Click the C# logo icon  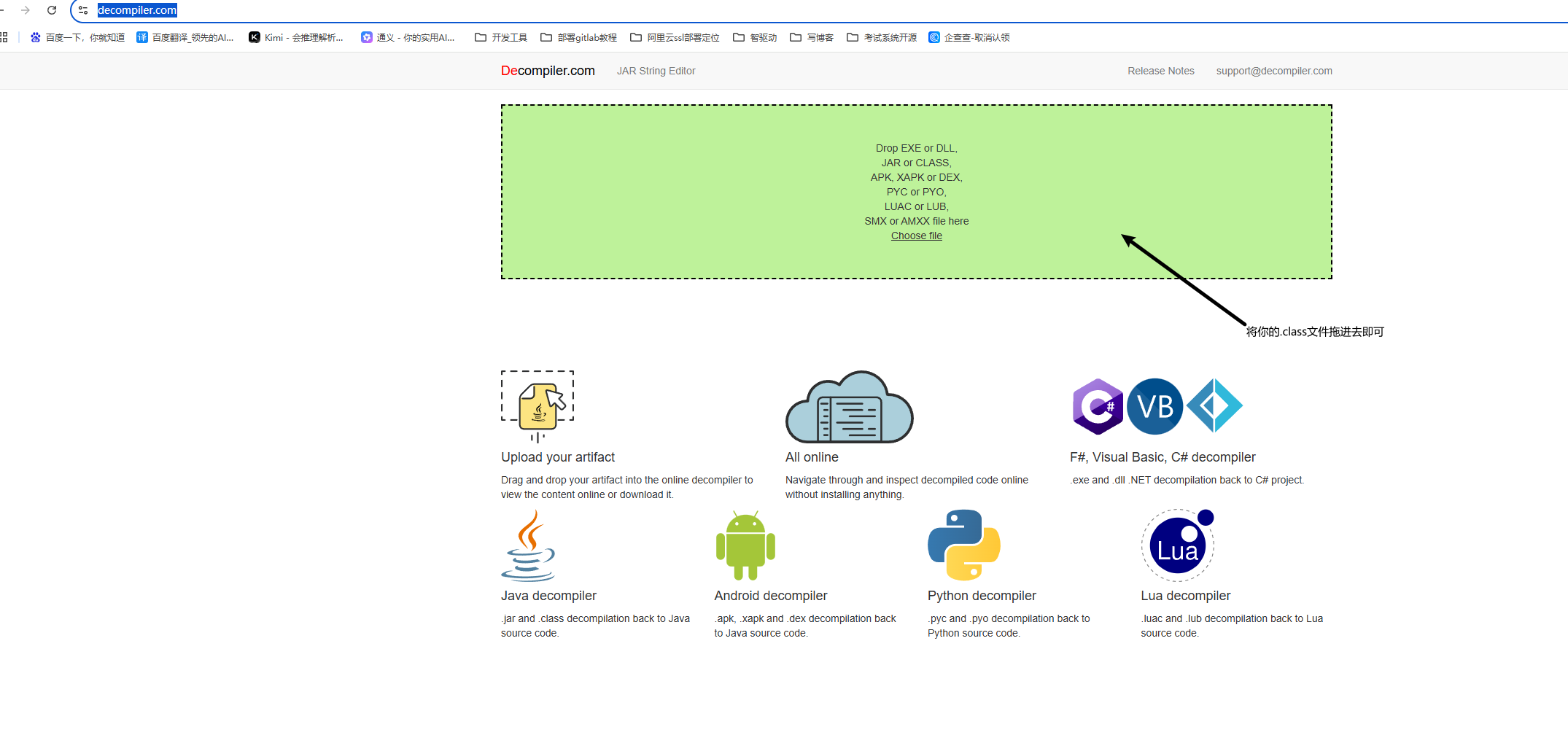1098,406
